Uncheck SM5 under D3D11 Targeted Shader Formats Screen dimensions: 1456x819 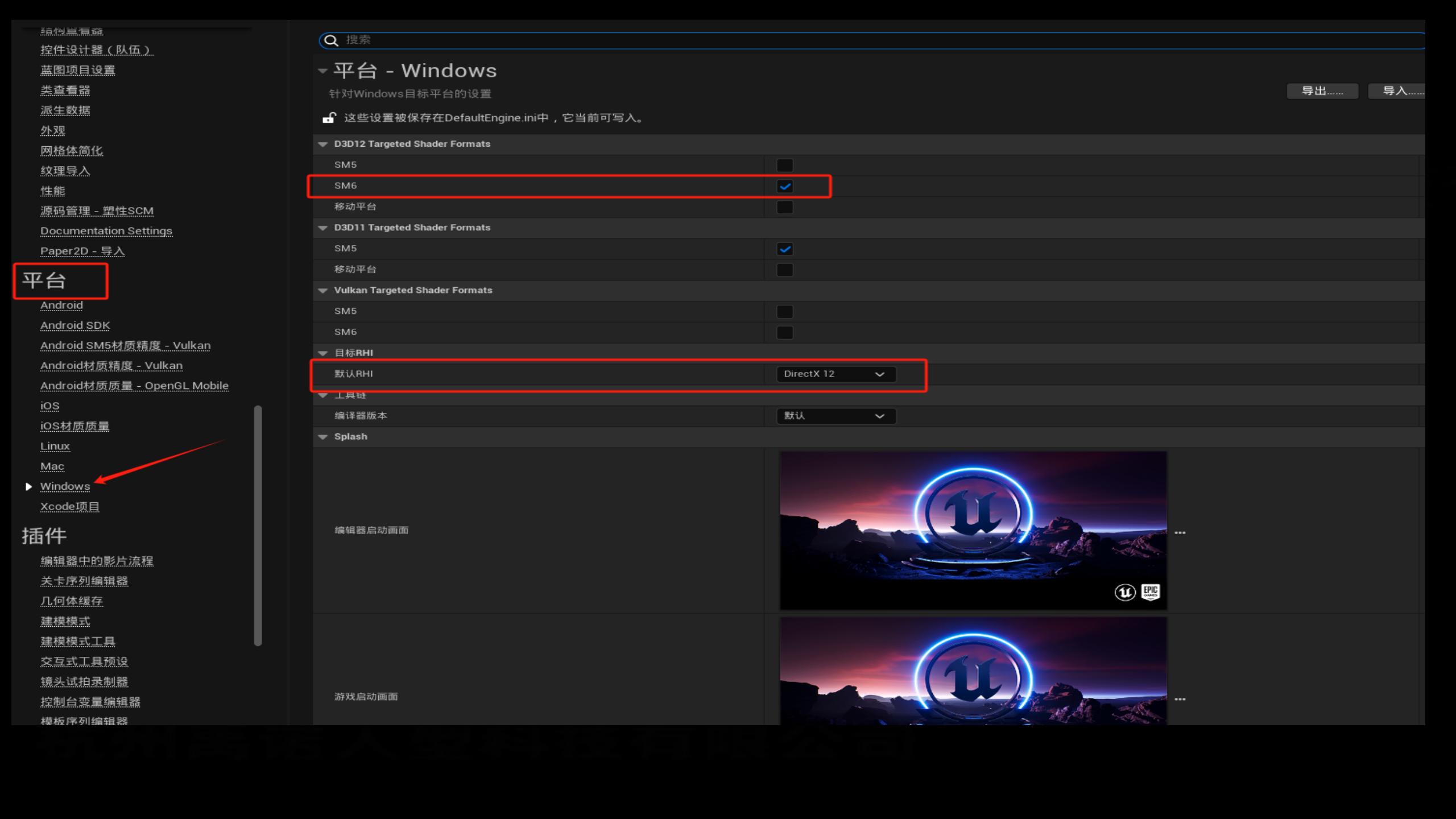[x=785, y=249]
